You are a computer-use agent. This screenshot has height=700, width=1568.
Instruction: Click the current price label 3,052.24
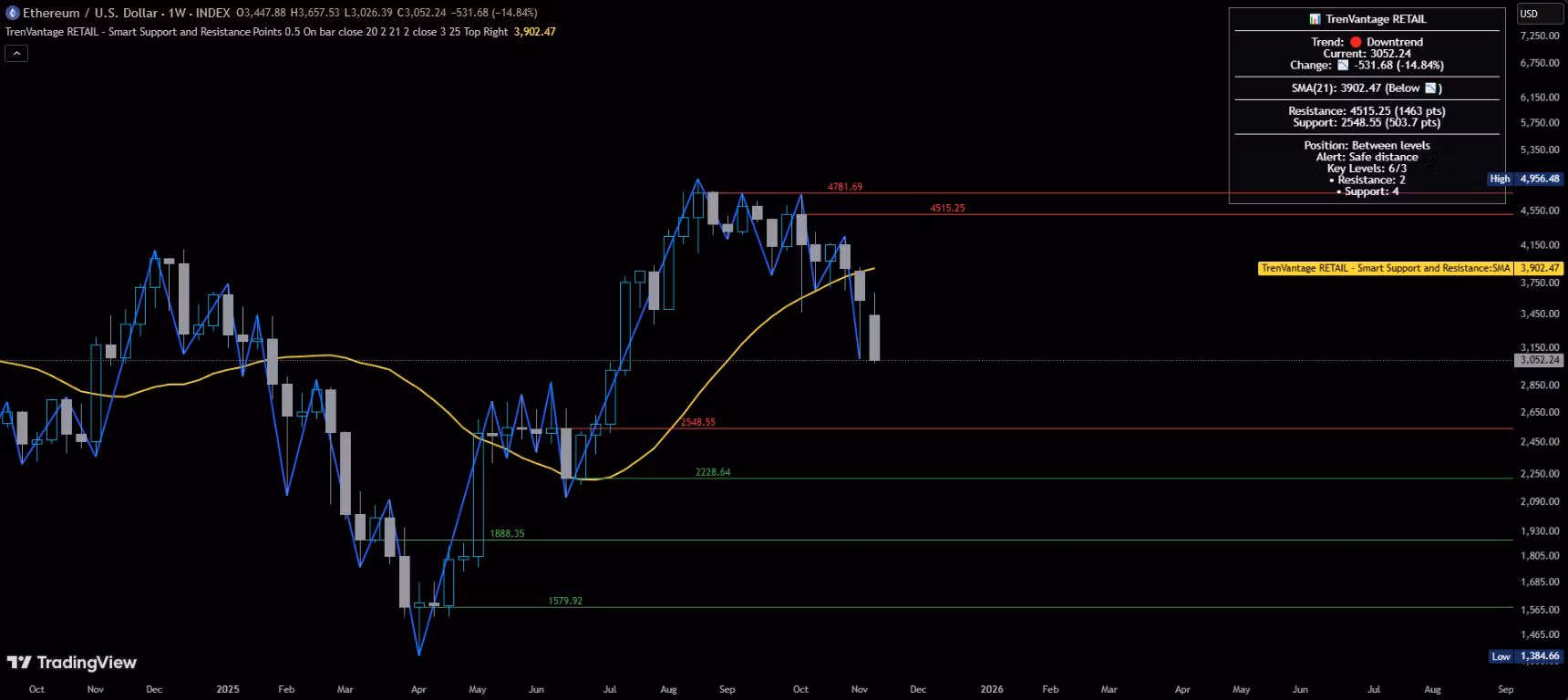(x=1539, y=360)
